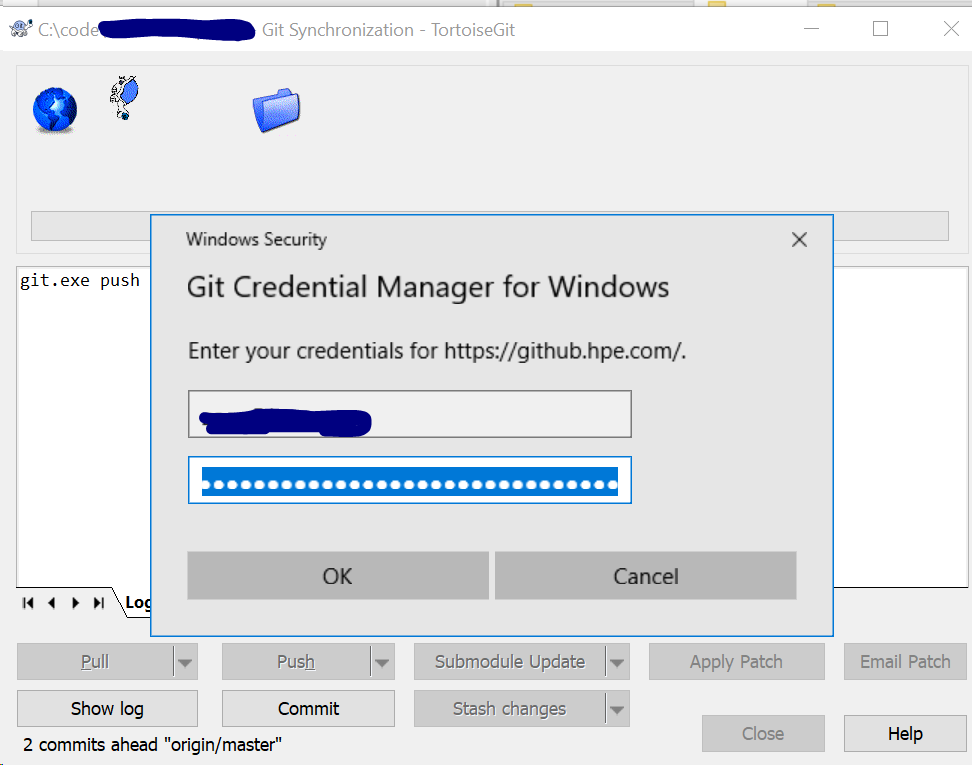Open the blue folder icon
Image resolution: width=972 pixels, height=765 pixels.
point(276,110)
